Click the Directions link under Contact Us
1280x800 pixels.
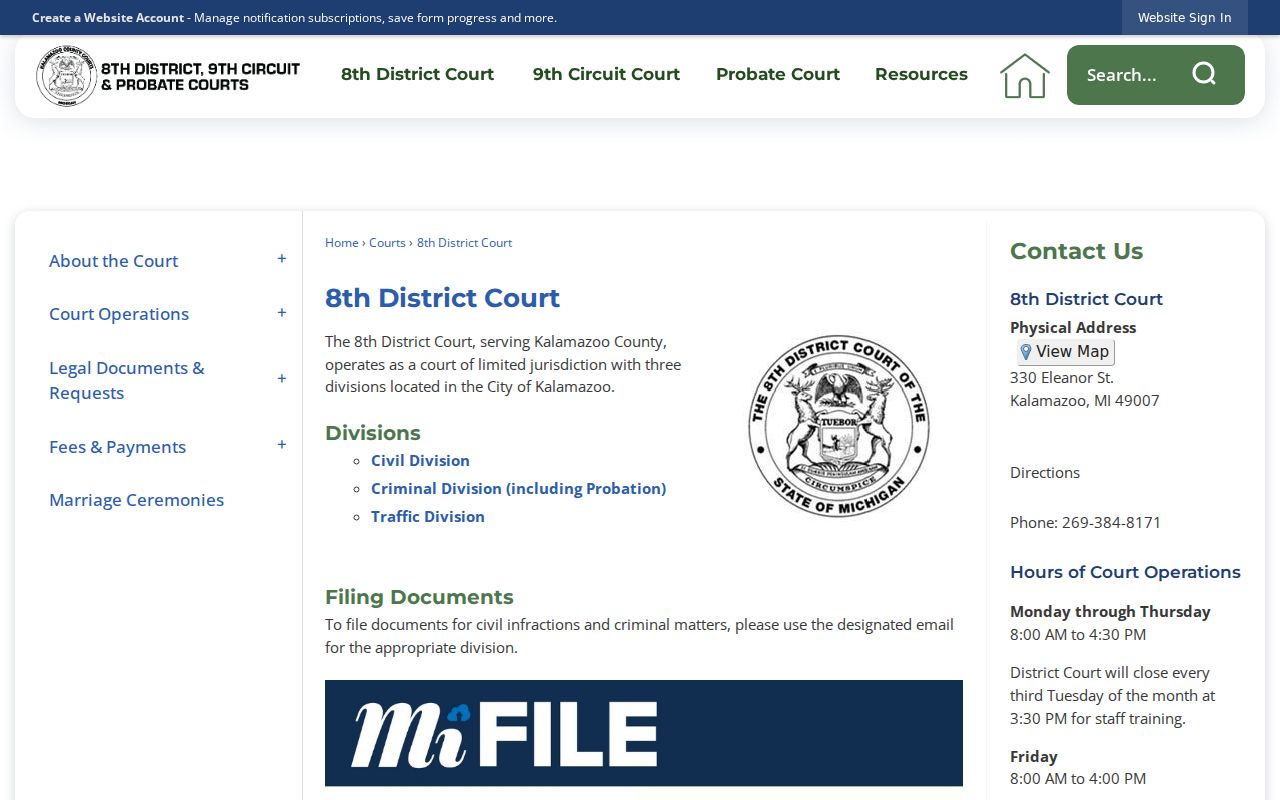point(1045,472)
